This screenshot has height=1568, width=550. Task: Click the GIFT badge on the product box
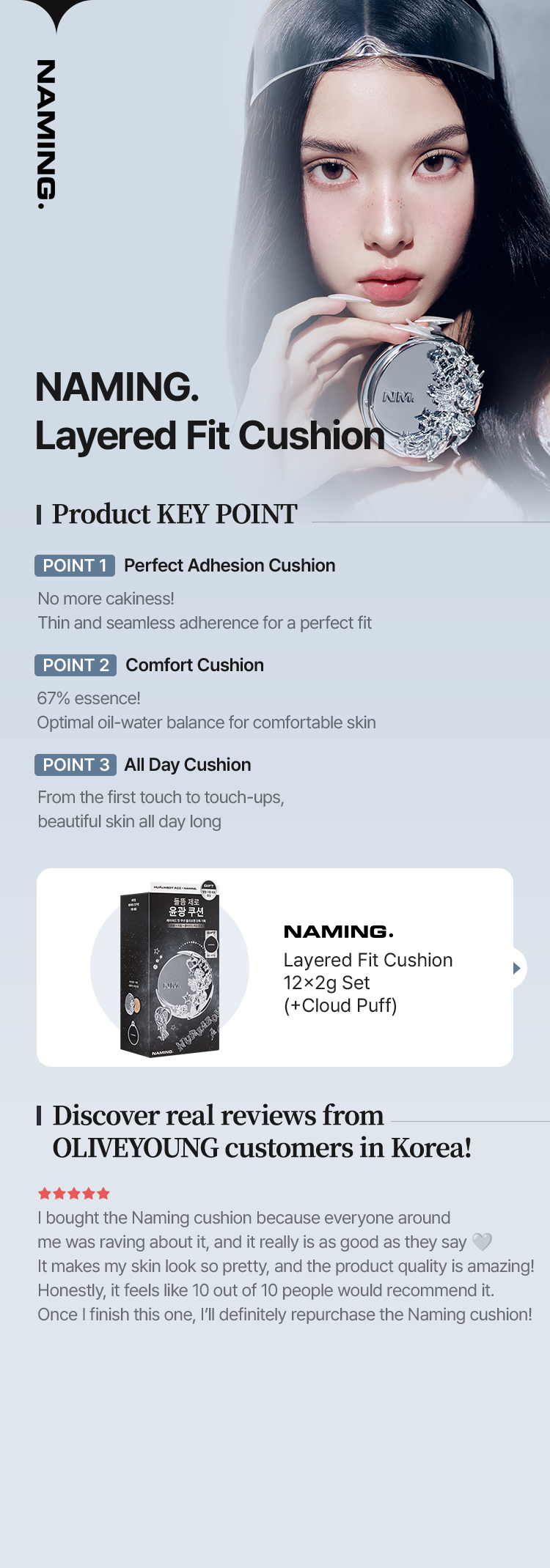(x=208, y=887)
